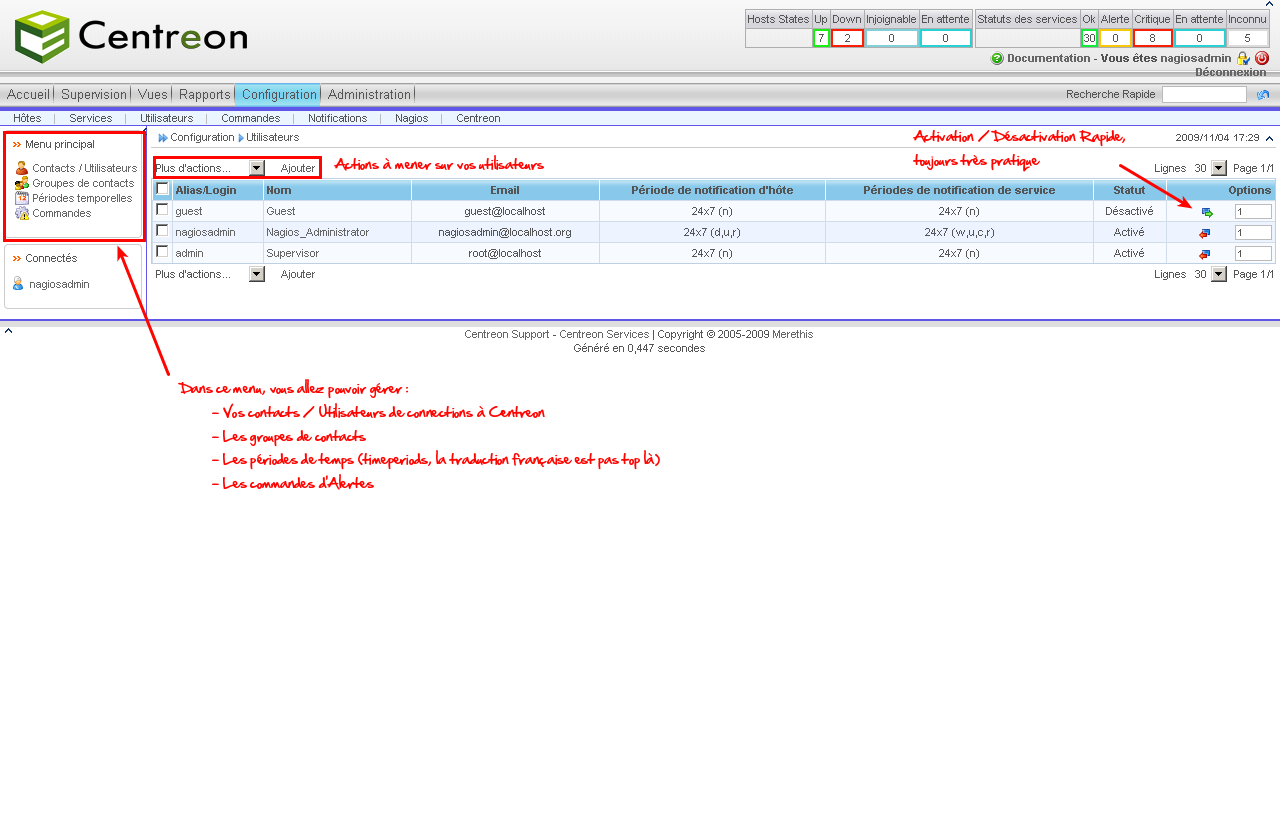Click the Déconnexion link
Viewport: 1280px width, 837px height.
[1230, 72]
